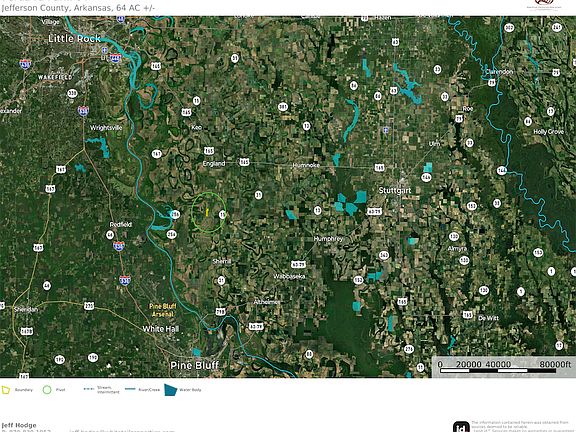Image resolution: width=576 pixels, height=432 pixels.
Task: Click the River/Creek line symbol in legend
Action: [x=130, y=389]
